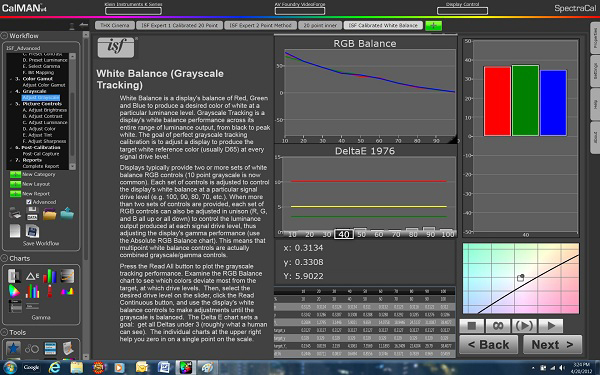Switch to the THX Cinema tab
The width and height of the screenshot is (600, 375).
115,26
